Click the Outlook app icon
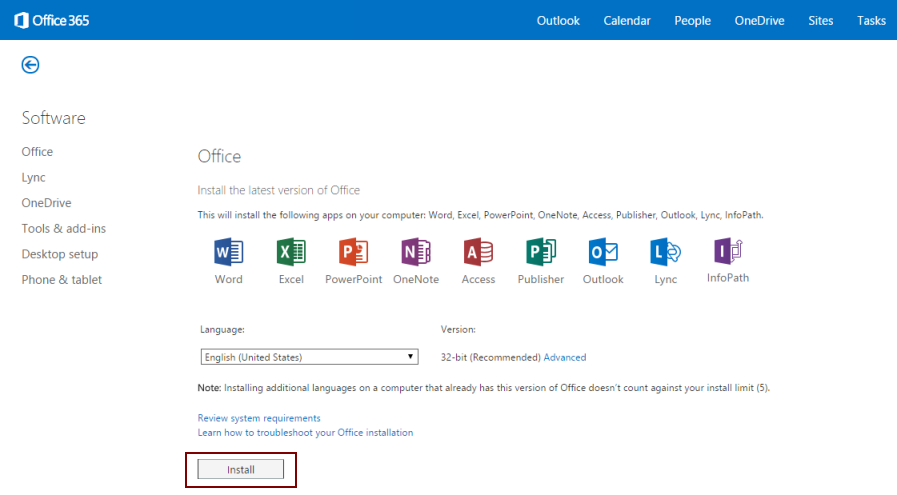This screenshot has width=897, height=495. (603, 252)
